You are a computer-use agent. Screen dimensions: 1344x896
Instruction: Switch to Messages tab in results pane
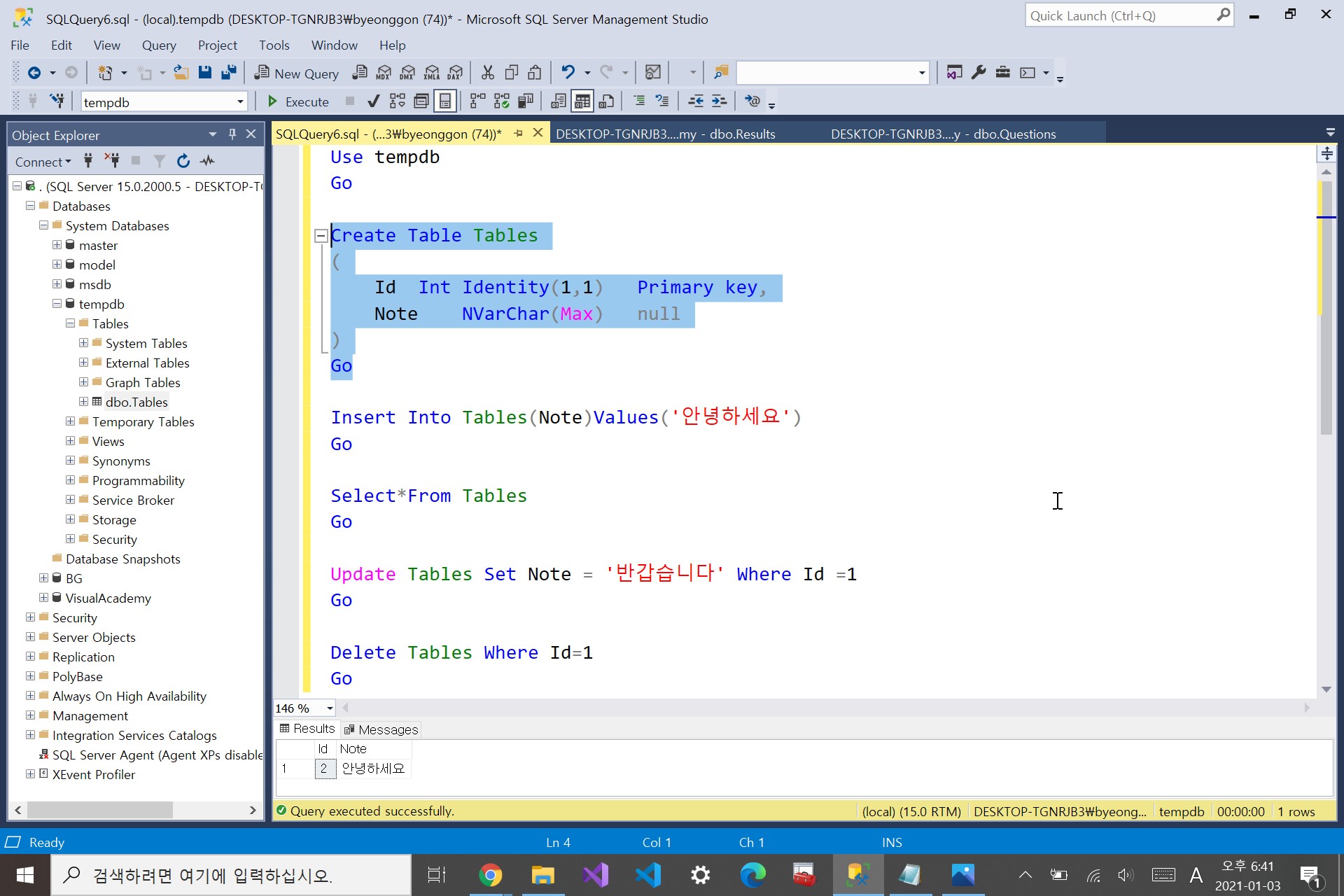pyautogui.click(x=381, y=729)
